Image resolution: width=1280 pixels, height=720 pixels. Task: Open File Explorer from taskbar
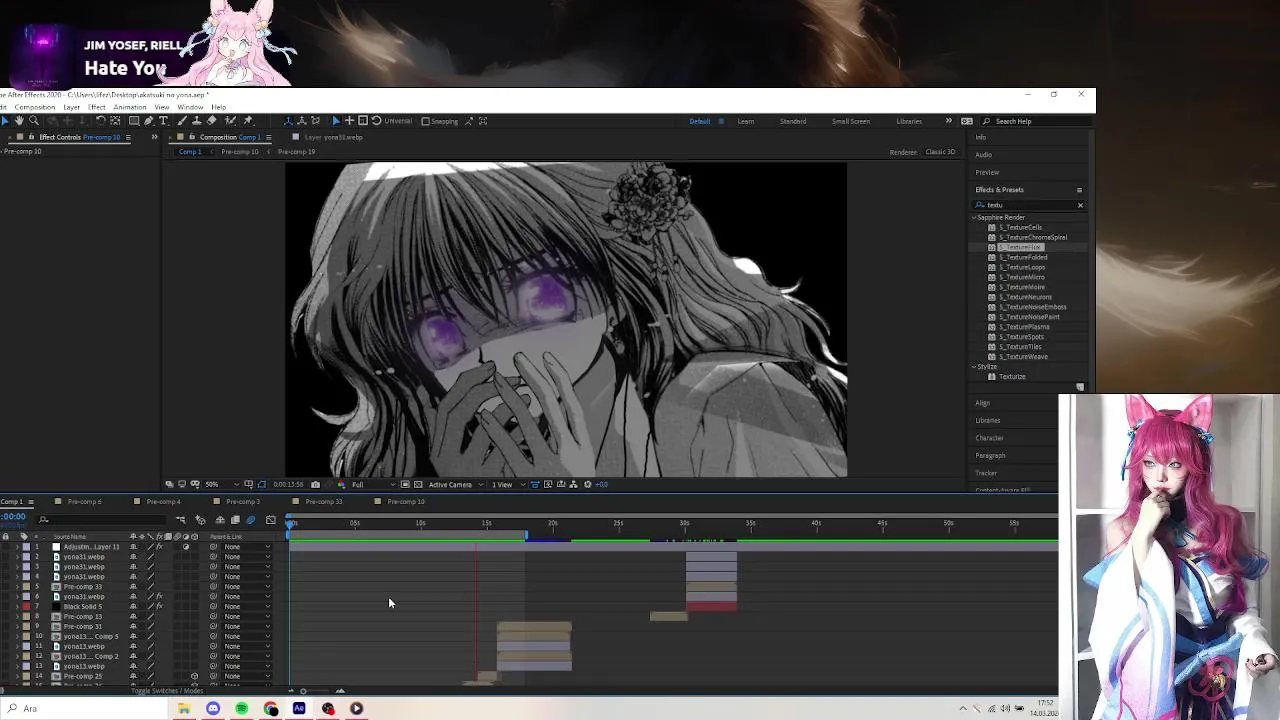pos(184,708)
